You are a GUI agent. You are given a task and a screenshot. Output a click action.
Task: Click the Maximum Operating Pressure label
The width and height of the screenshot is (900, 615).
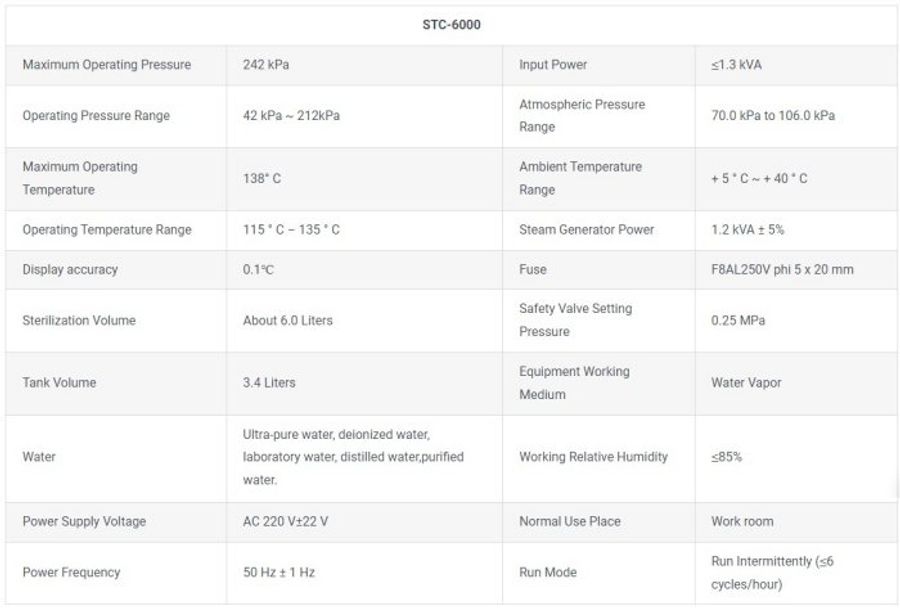107,65
